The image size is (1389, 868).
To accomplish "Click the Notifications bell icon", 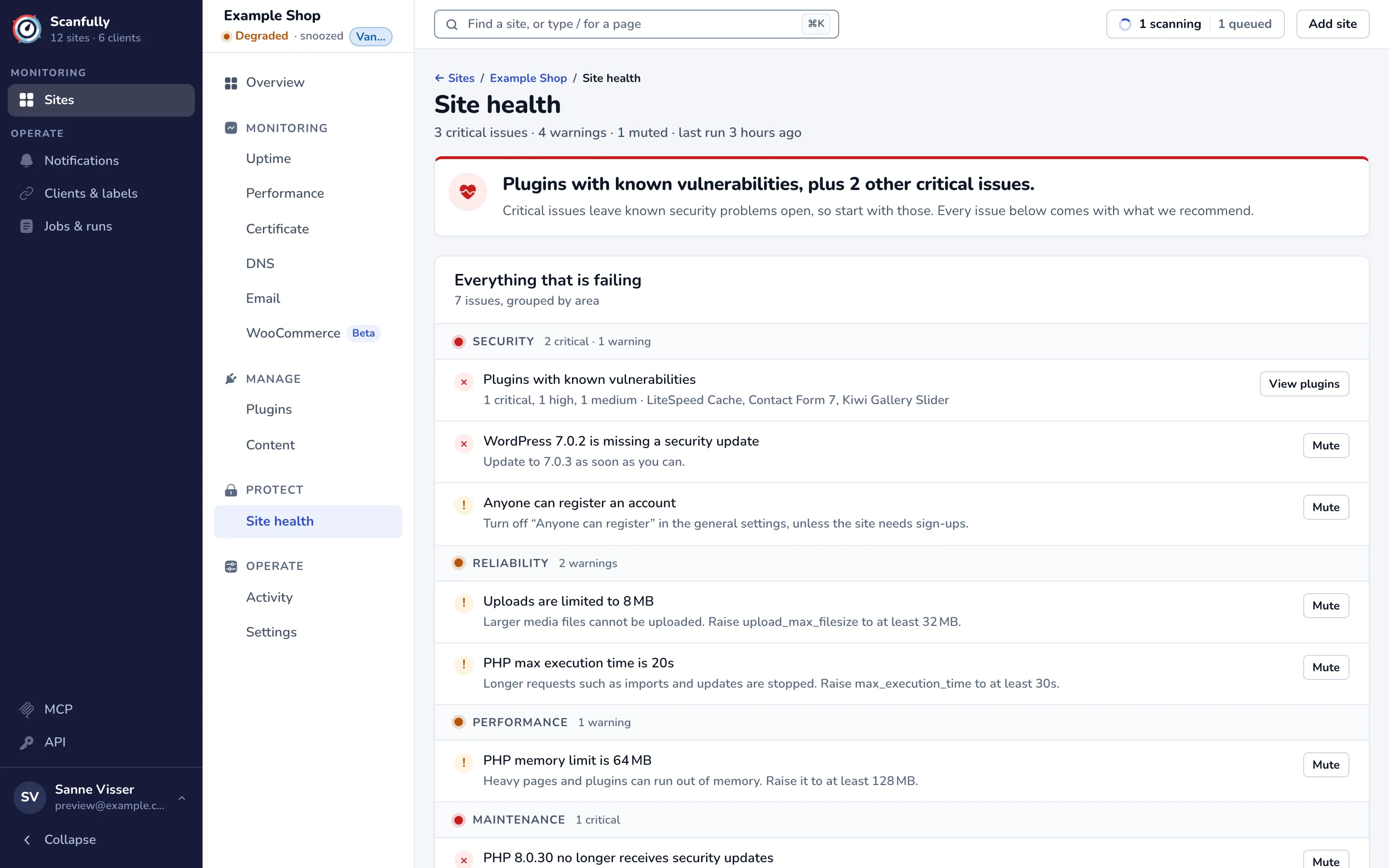I will (27, 160).
